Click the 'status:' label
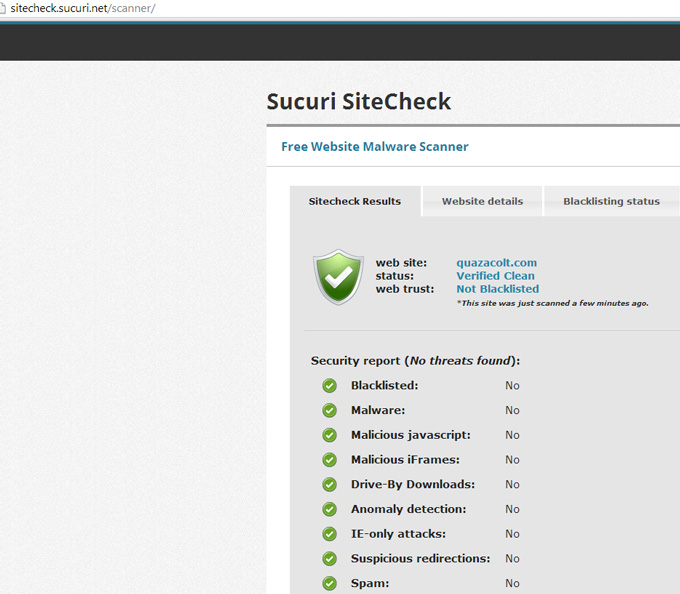680x594 pixels. click(395, 276)
